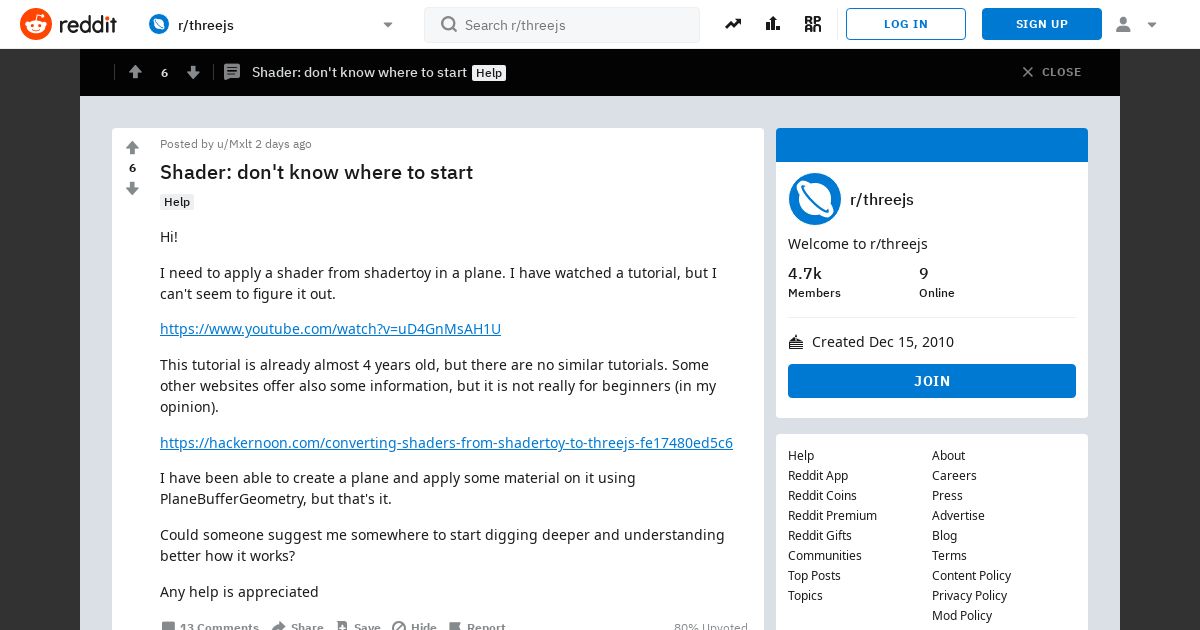This screenshot has width=1200, height=630.
Task: Downvote the post in the black header bar
Action: tap(193, 72)
